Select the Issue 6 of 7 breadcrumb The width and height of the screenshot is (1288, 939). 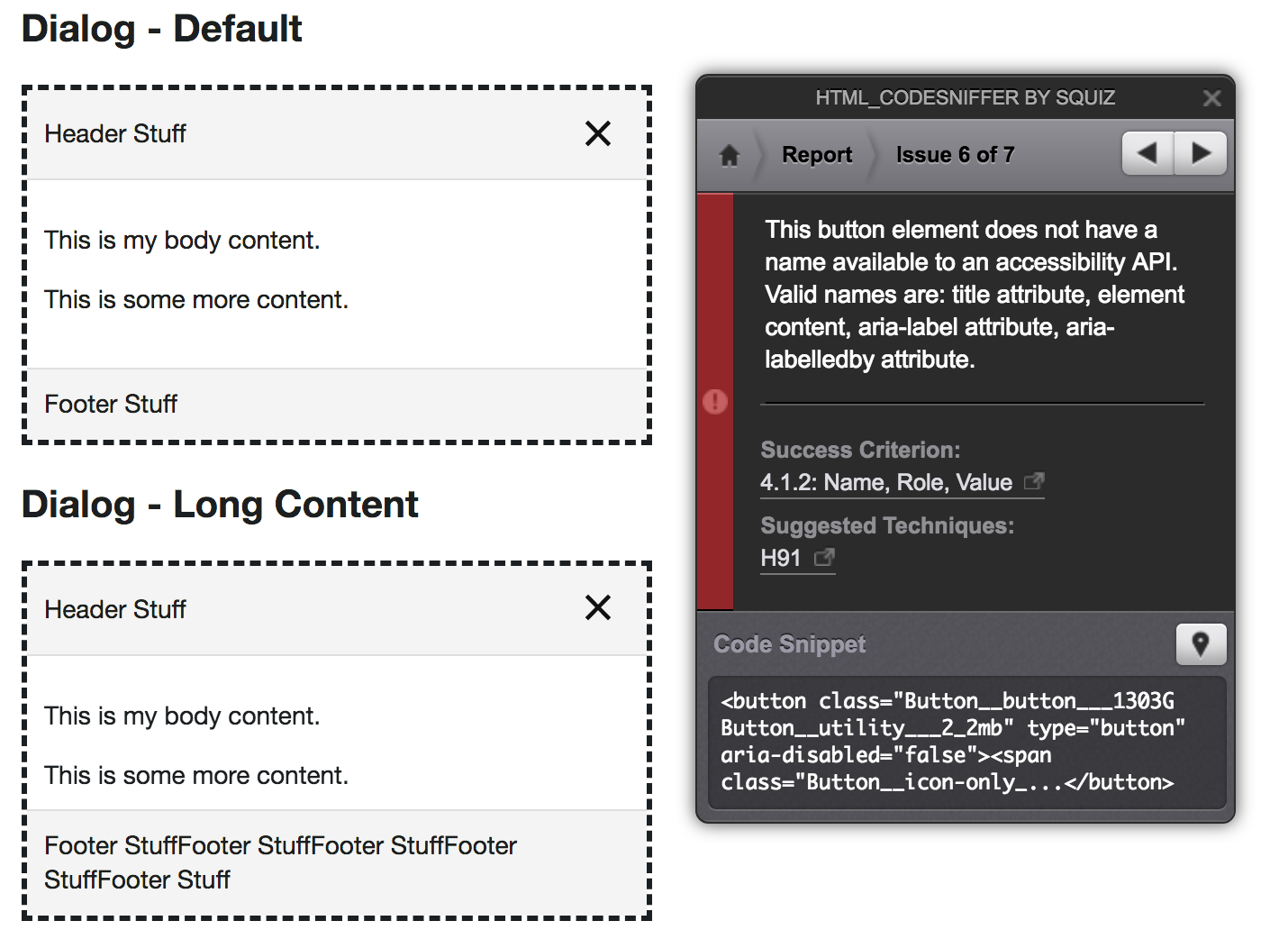(x=954, y=154)
